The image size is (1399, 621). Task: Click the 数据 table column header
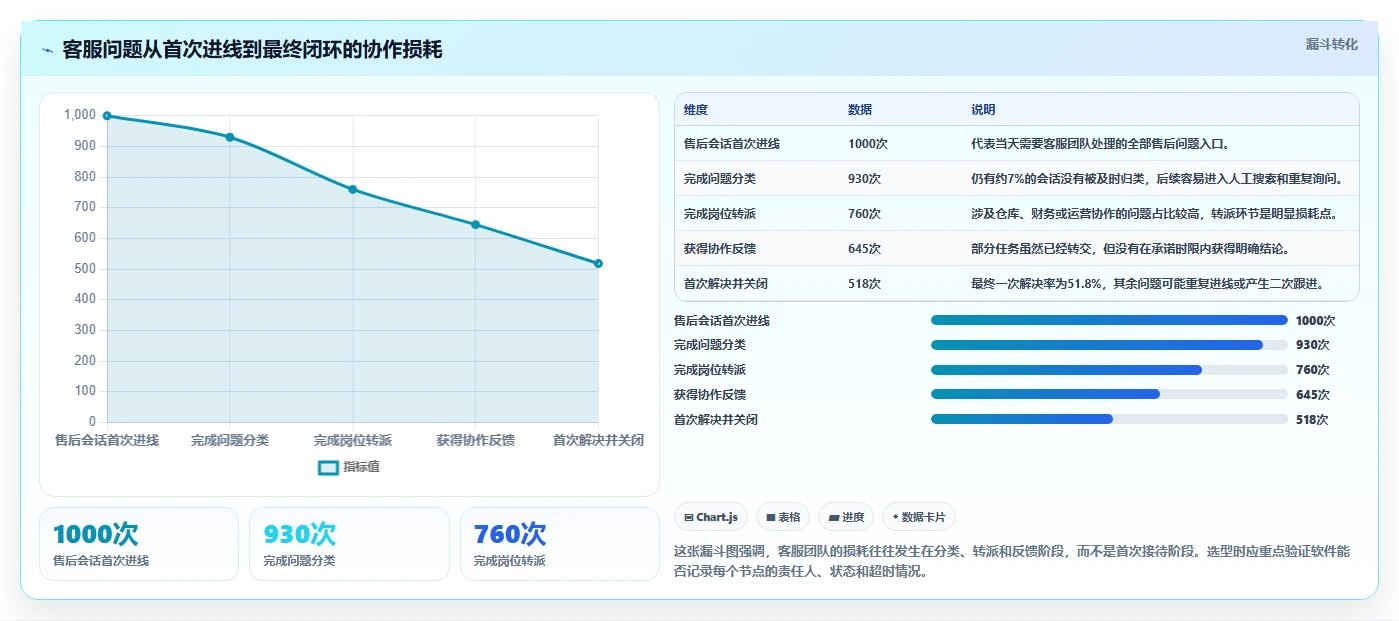pyautogui.click(x=860, y=109)
